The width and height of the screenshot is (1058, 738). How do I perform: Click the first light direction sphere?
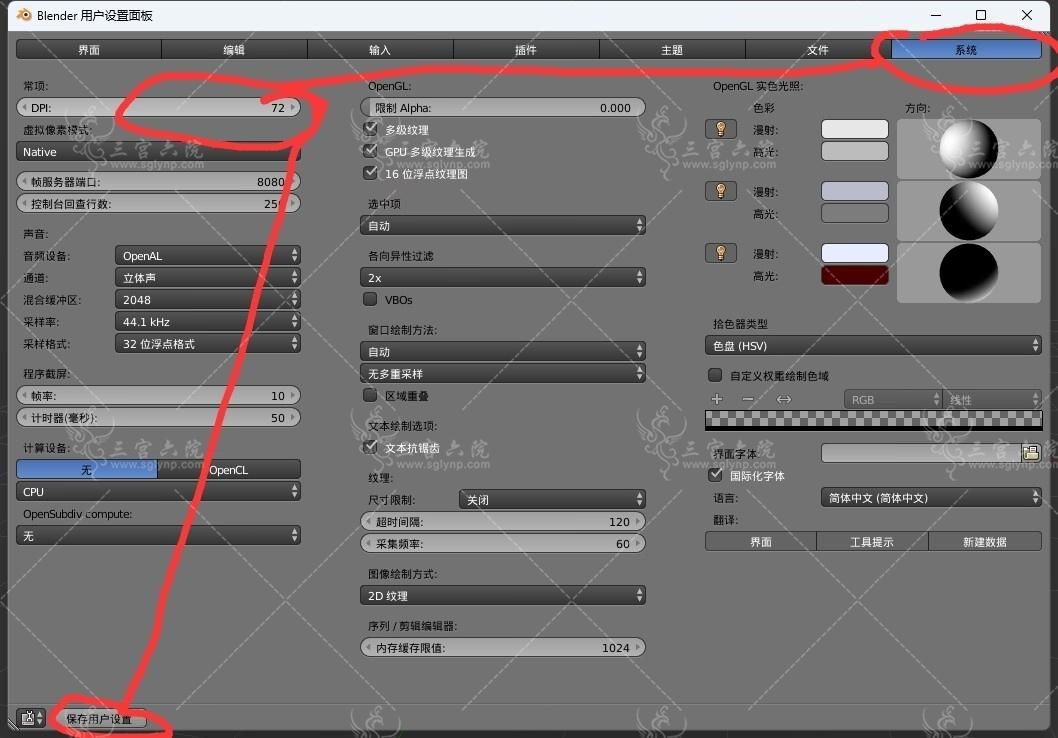click(969, 149)
